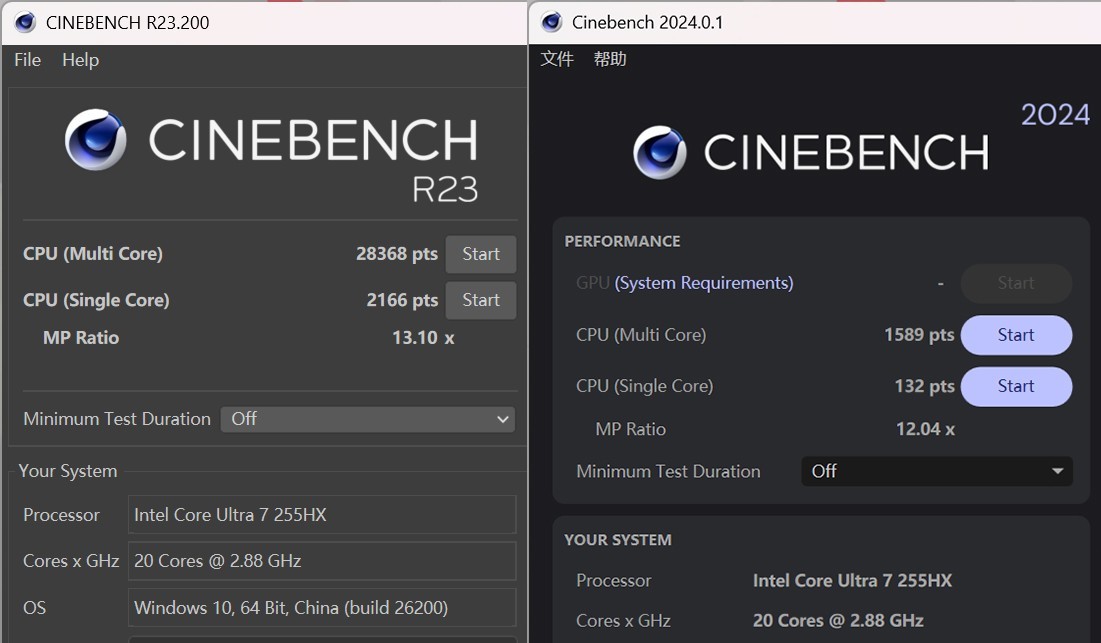Open the GPU System Requirements link
Image resolution: width=1101 pixels, height=643 pixels.
[x=704, y=283]
